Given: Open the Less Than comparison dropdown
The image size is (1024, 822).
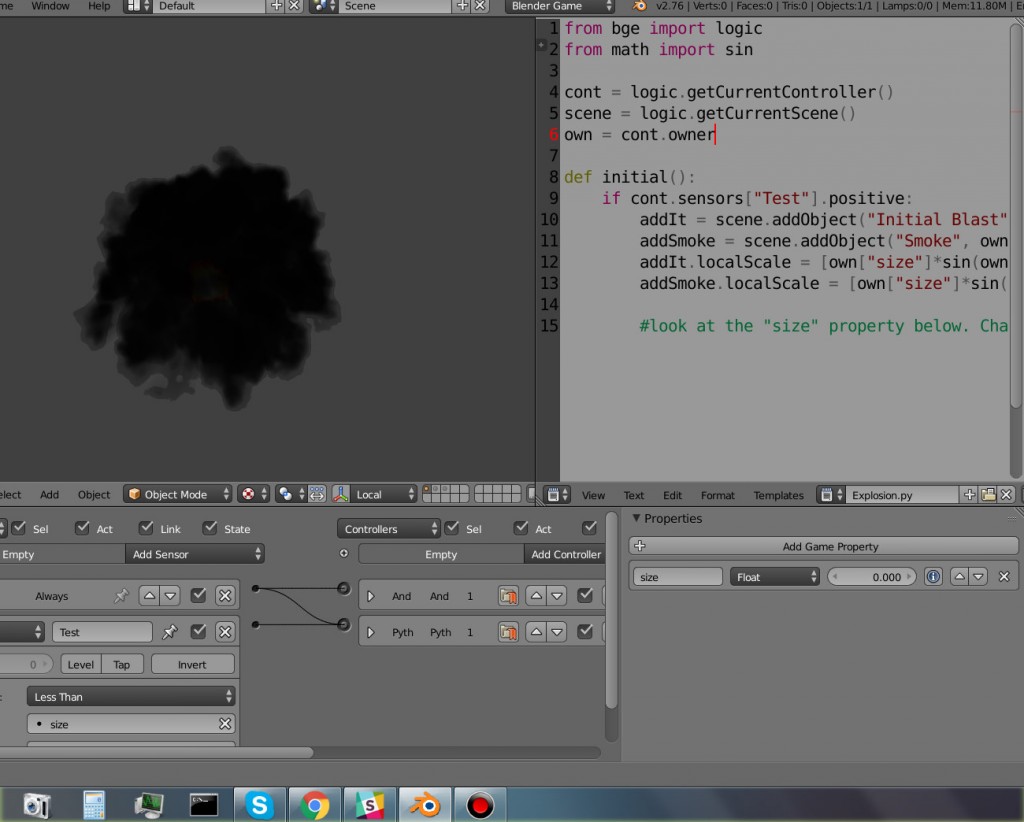Looking at the screenshot, I should point(130,696).
